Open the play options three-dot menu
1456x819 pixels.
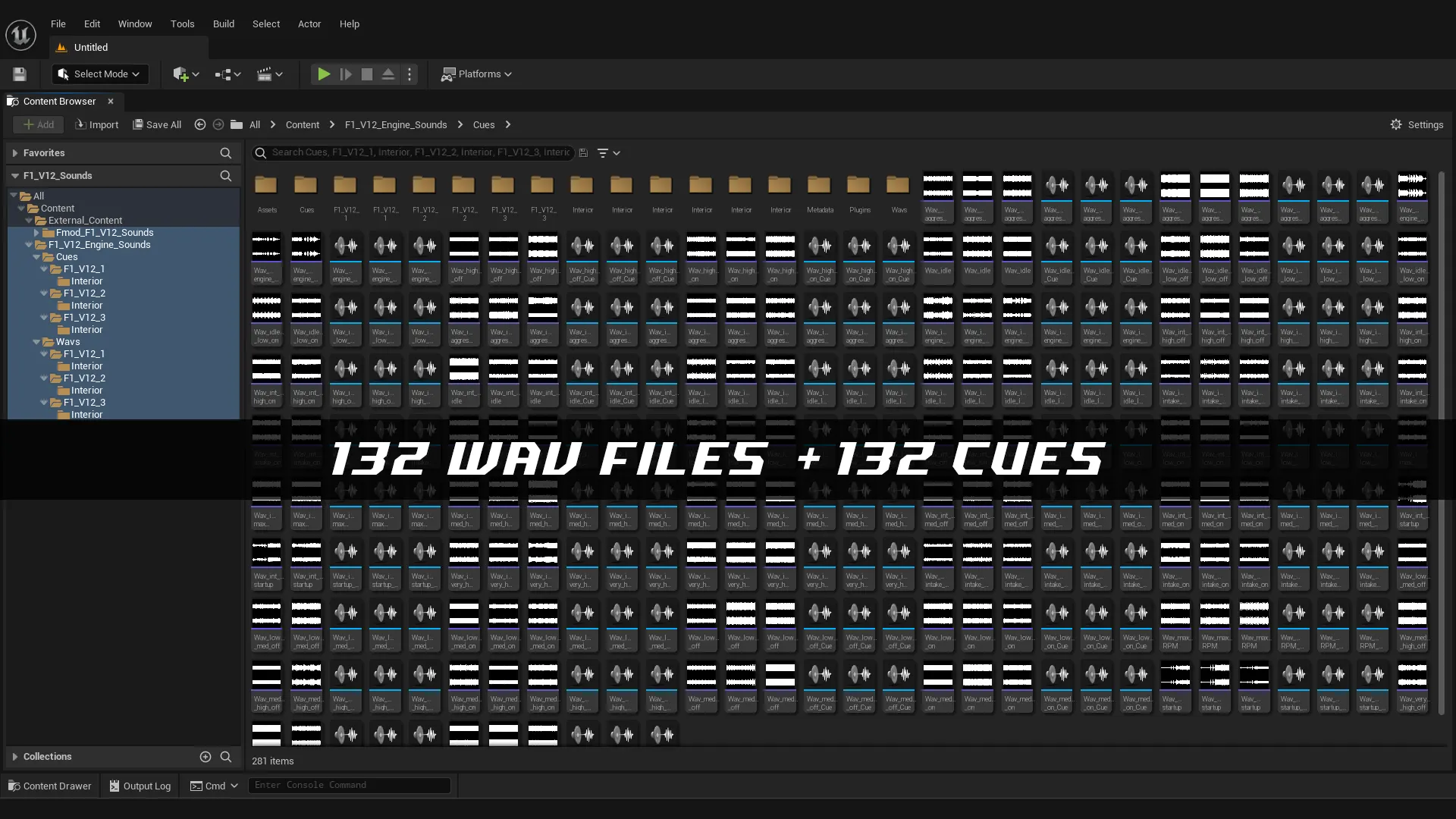409,74
